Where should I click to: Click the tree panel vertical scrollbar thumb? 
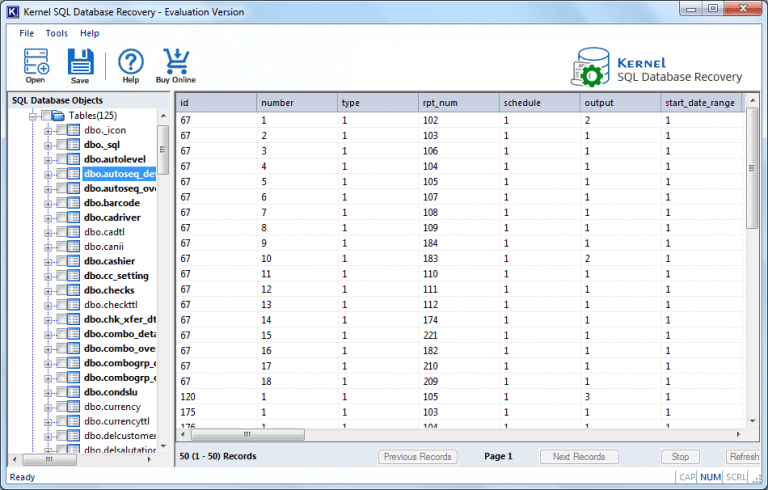point(163,149)
